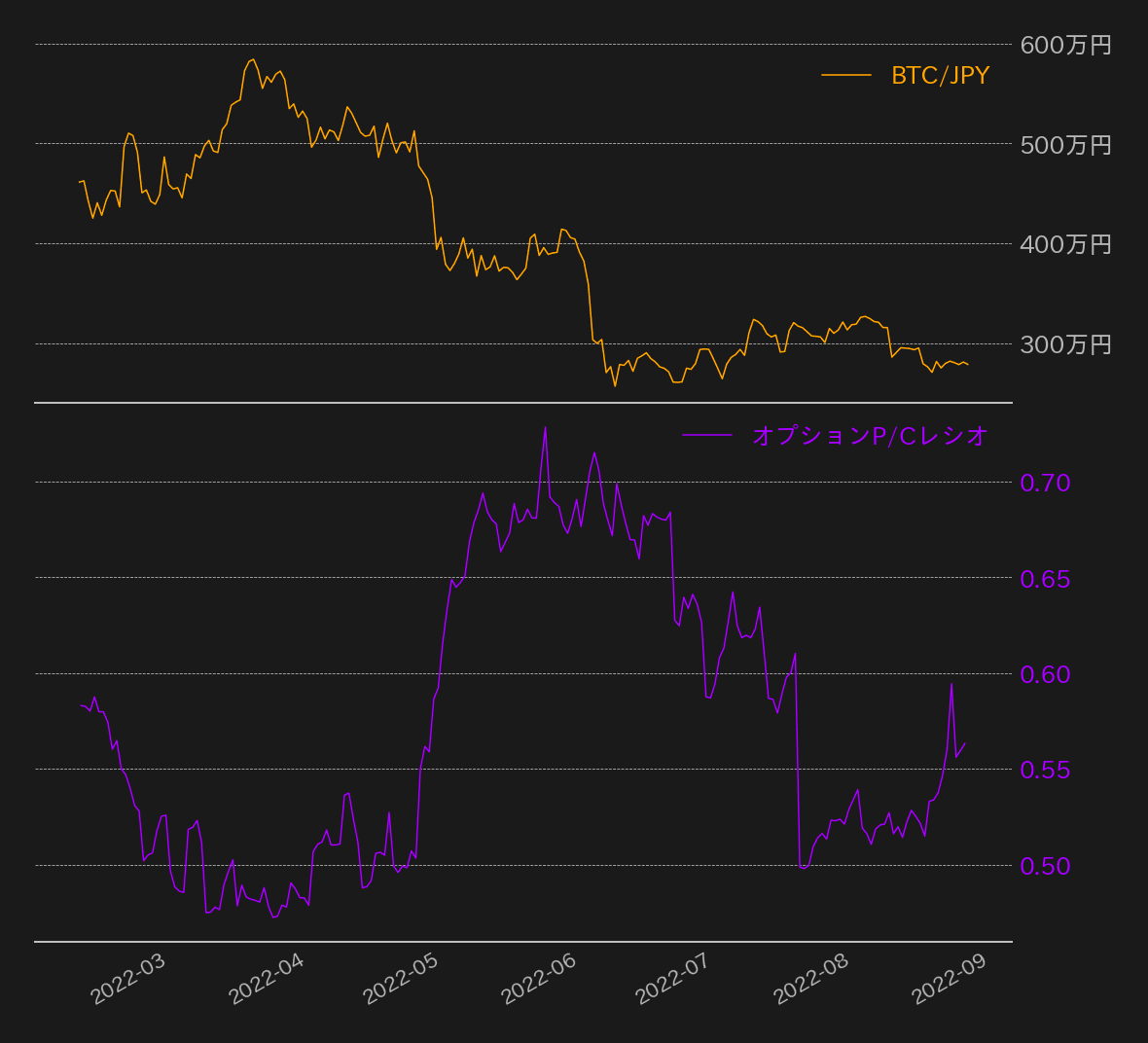Select the 300万円 axis label
This screenshot has height=1043, width=1148.
pos(1065,343)
